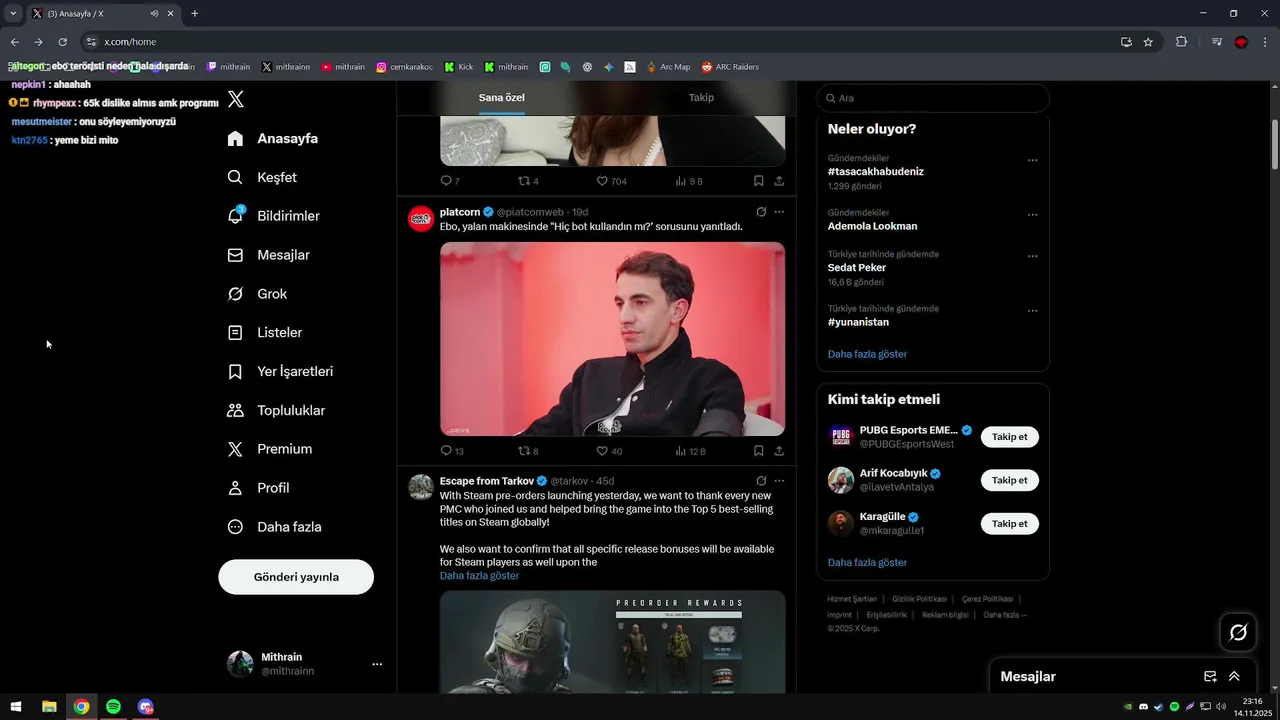Open Grok explain icon on platcorn post
The height and width of the screenshot is (720, 1280).
pos(761,212)
